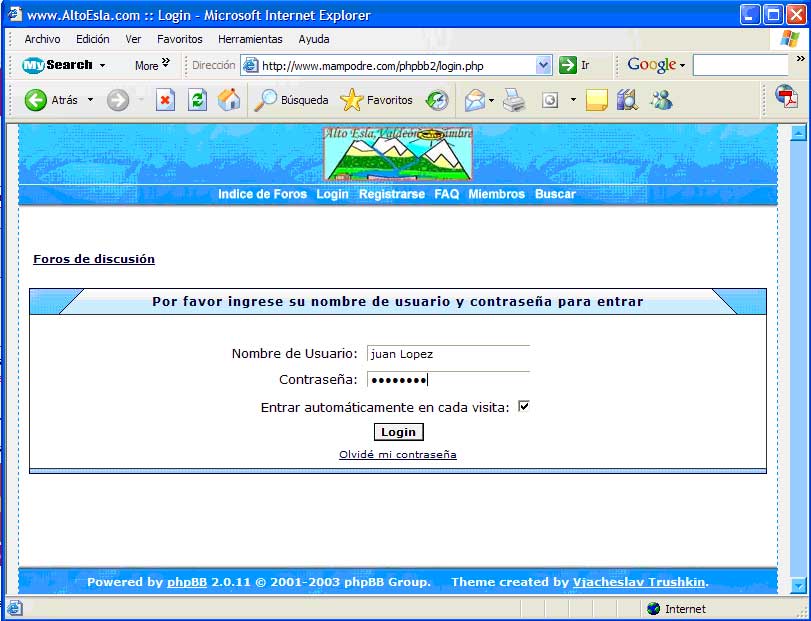
Task: Expand the address bar URL dropdown
Action: [544, 65]
